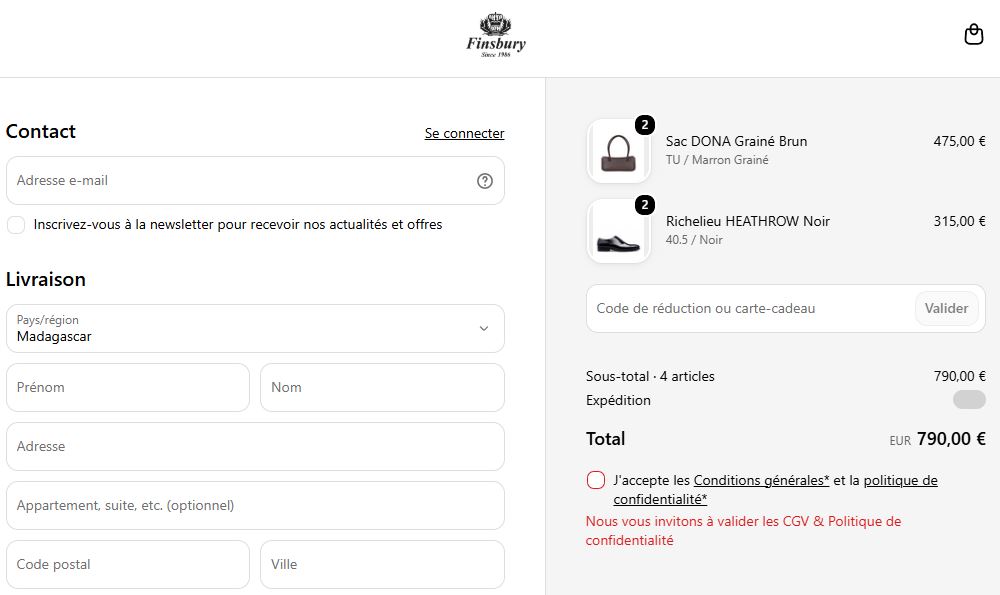
Task: Click the Finsbury logo in header
Action: click(x=496, y=36)
